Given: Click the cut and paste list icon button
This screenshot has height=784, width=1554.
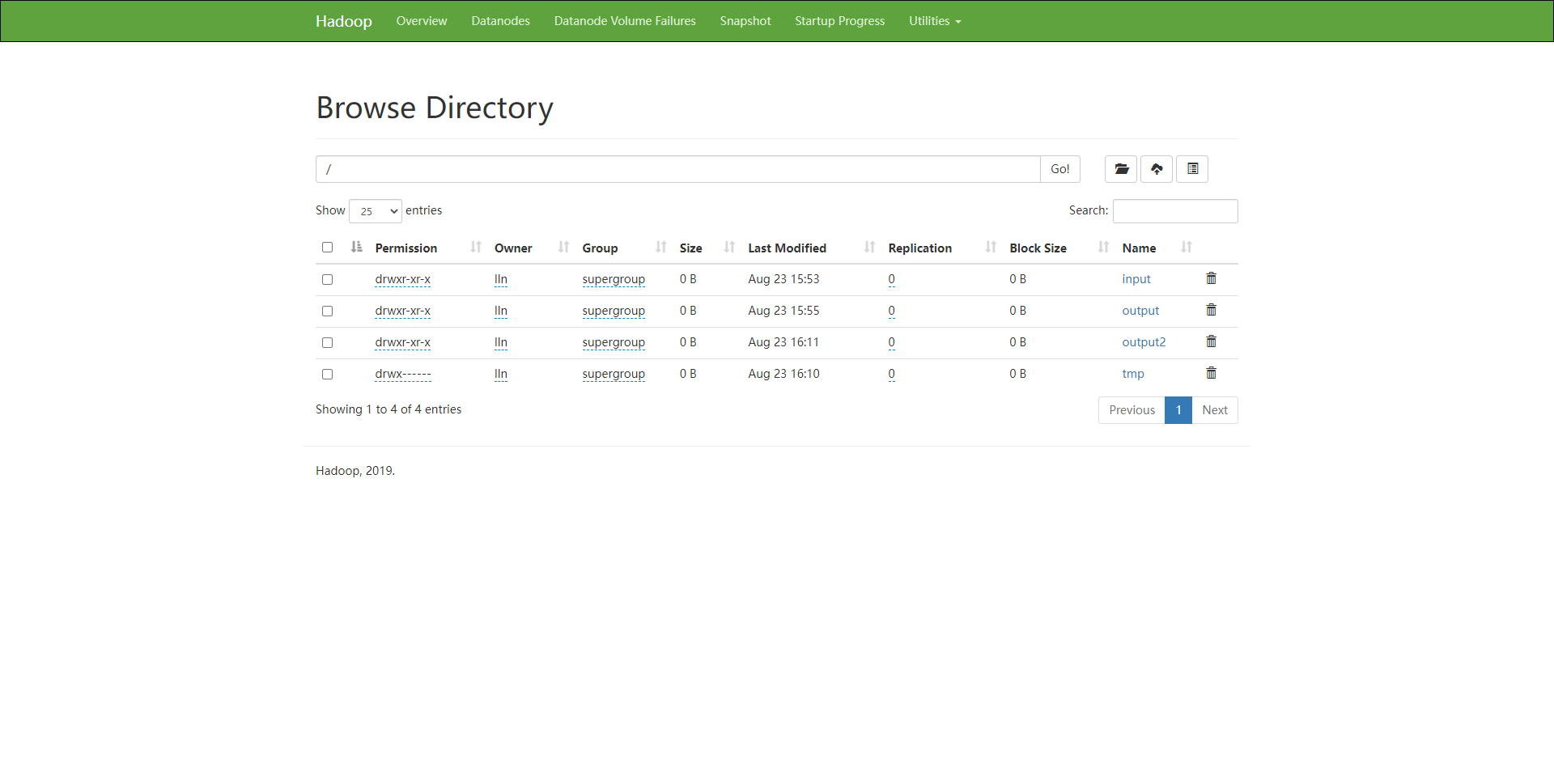Looking at the screenshot, I should (1192, 169).
